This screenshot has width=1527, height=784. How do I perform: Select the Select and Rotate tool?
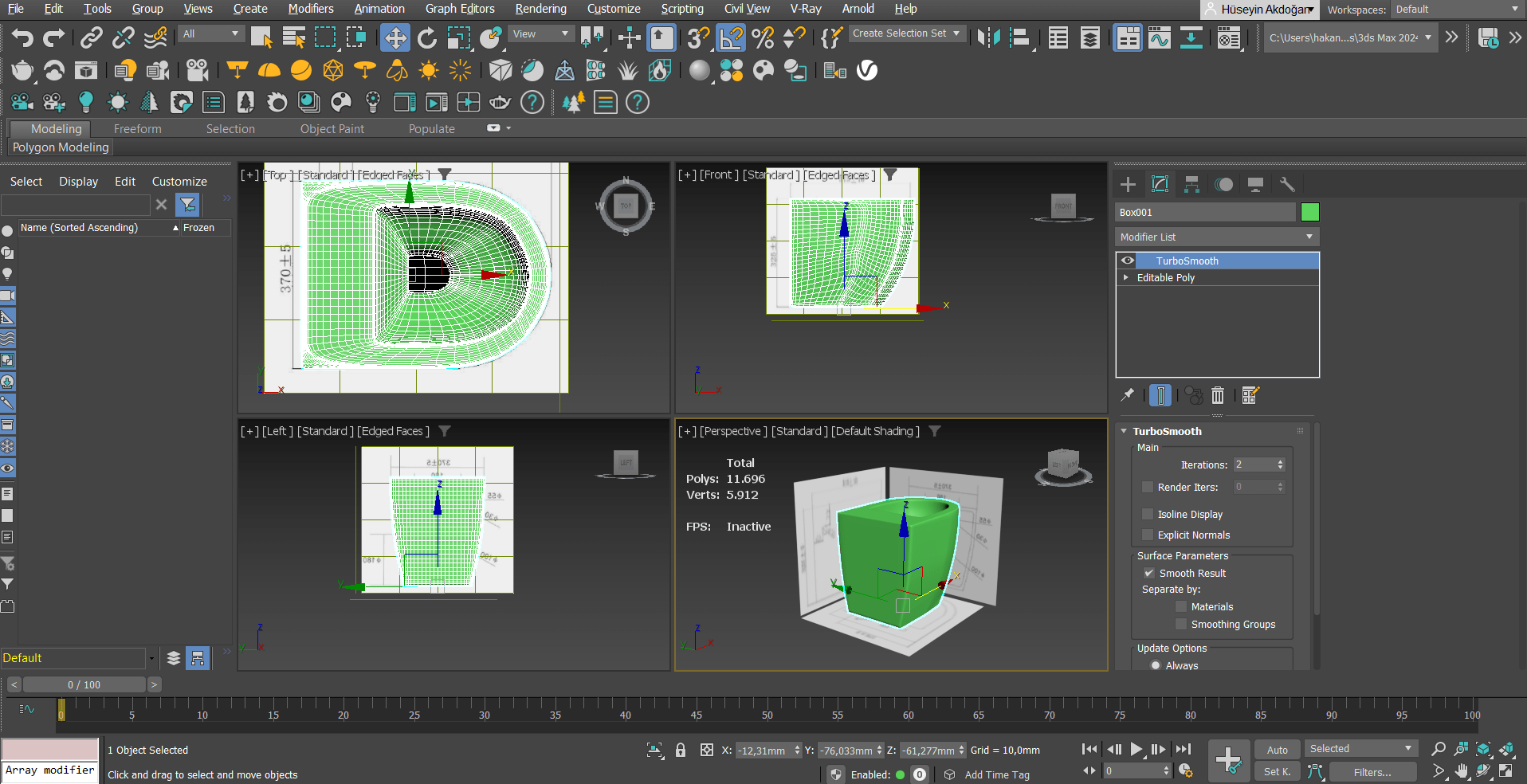(x=427, y=37)
